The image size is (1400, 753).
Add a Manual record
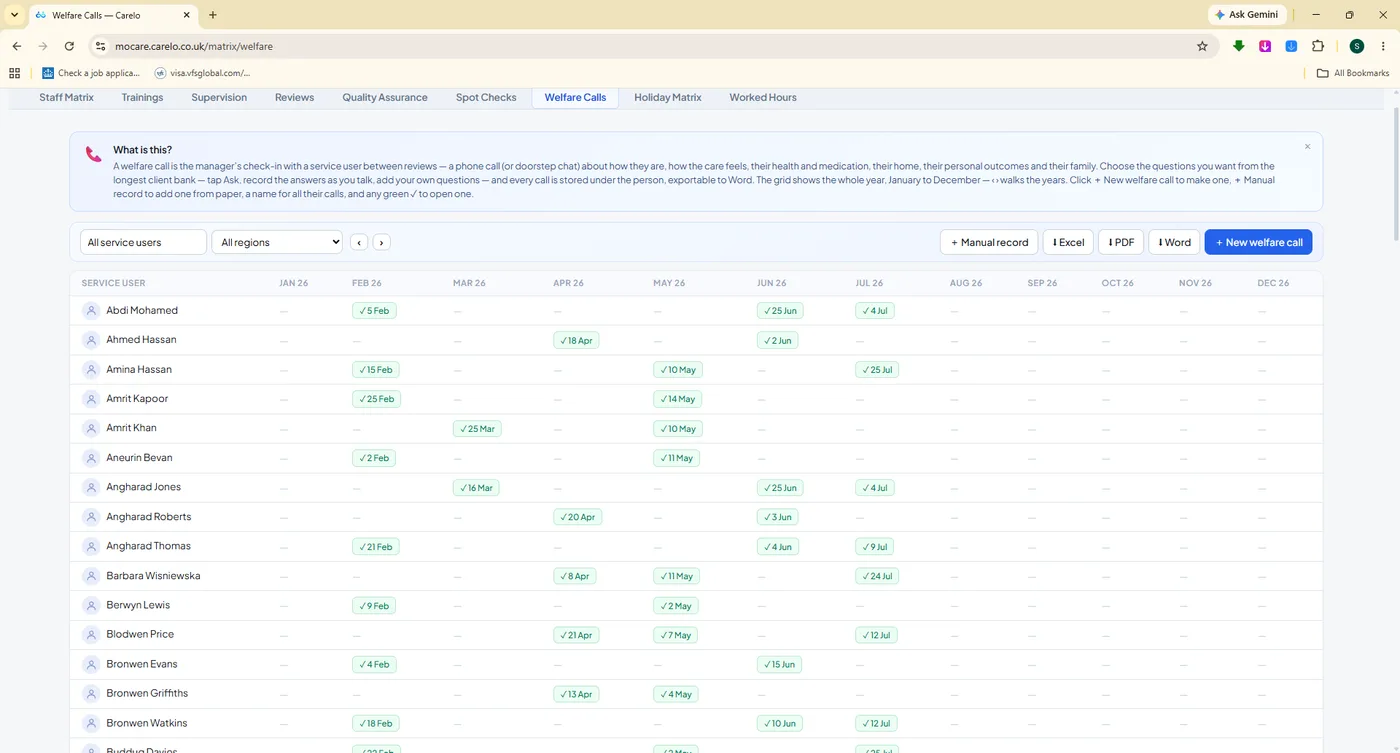point(989,242)
